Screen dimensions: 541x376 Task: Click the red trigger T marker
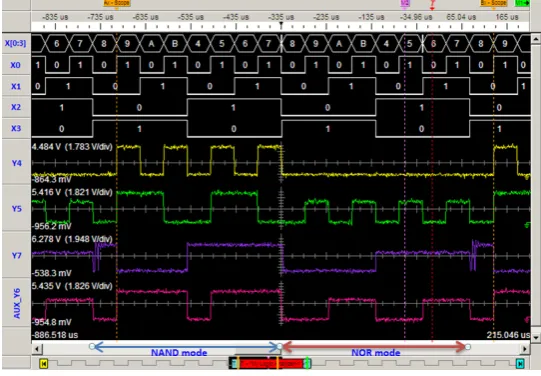coord(432,4)
